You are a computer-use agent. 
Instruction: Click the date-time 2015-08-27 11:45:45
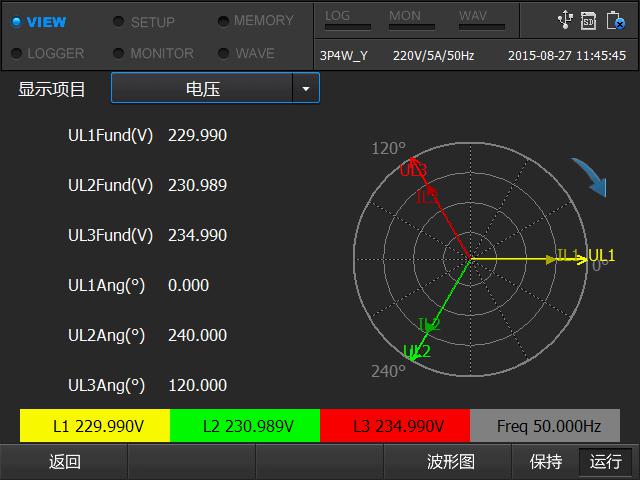pos(567,56)
